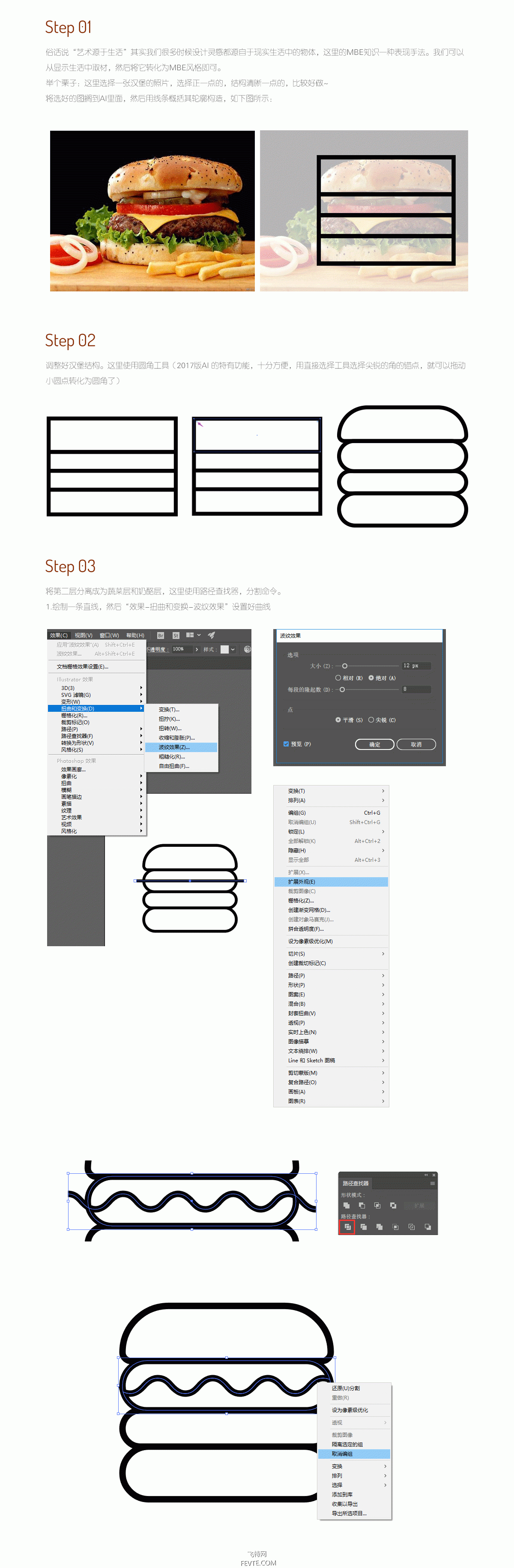Screen dimensions: 514x1568
Task: Click the arrange documents grid icon
Action: pos(190,635)
